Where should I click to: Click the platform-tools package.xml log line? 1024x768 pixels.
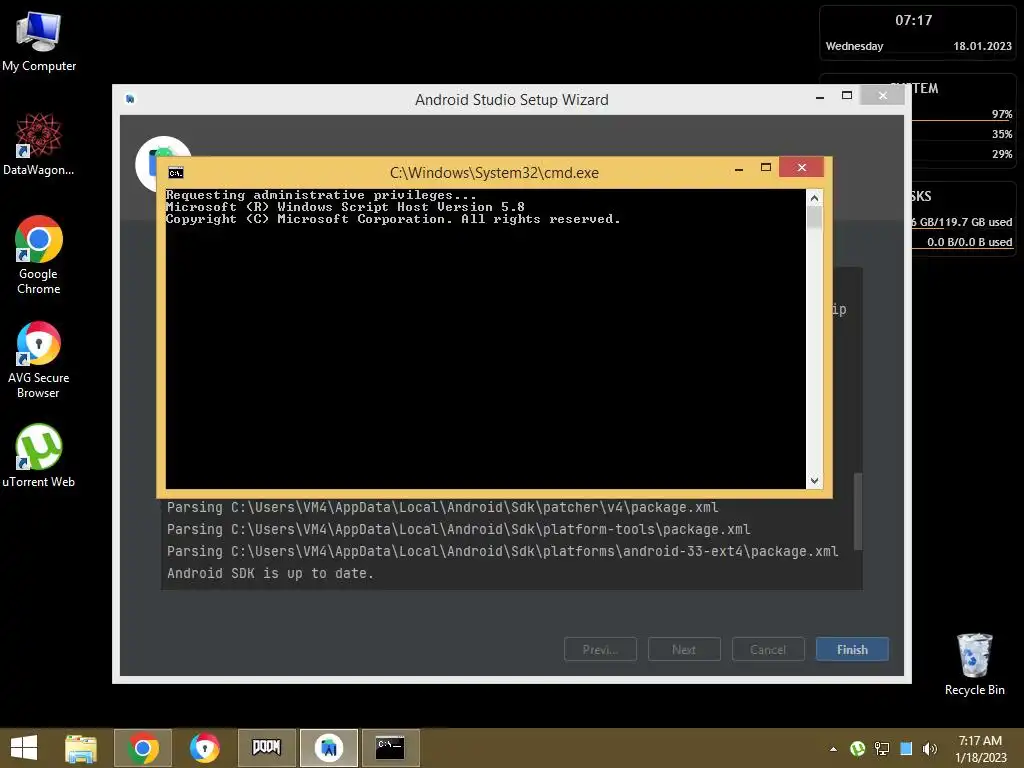458,529
